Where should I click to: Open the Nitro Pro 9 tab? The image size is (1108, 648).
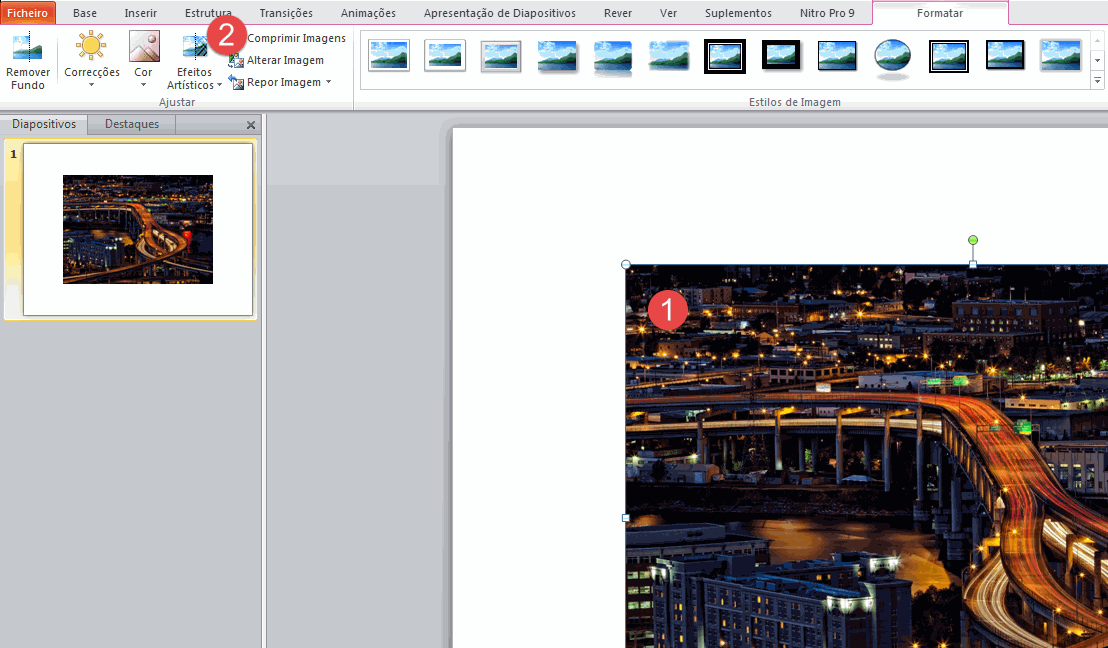point(827,13)
